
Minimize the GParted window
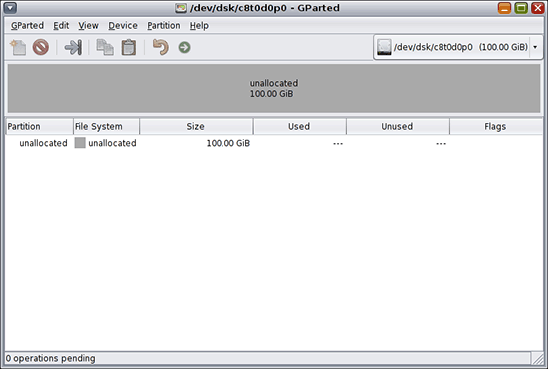tap(504, 8)
